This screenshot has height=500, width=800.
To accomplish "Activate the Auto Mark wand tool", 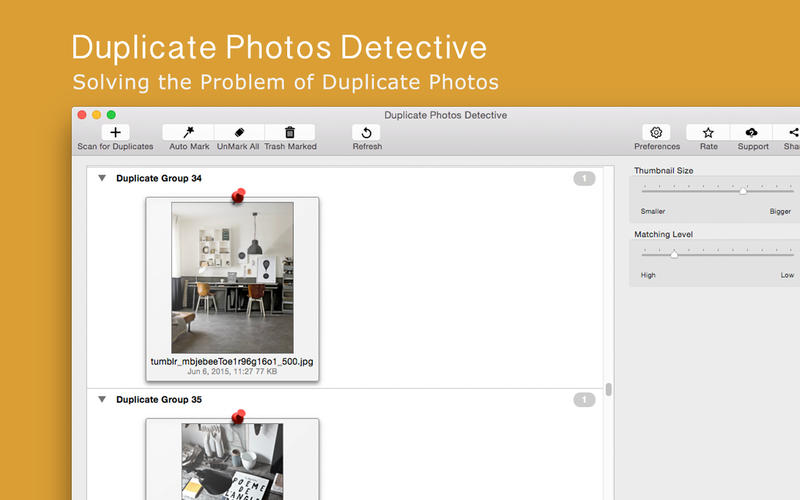I will [189, 133].
